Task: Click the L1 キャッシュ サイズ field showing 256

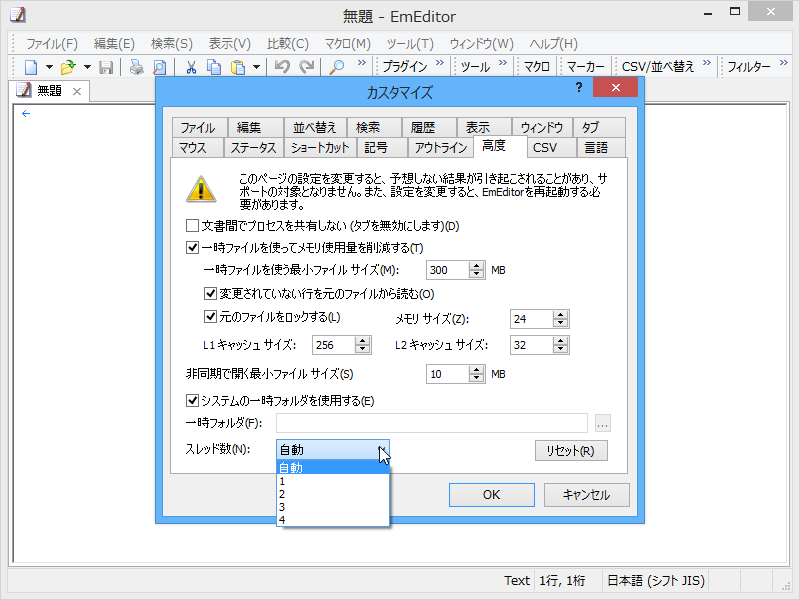Action: pos(334,345)
